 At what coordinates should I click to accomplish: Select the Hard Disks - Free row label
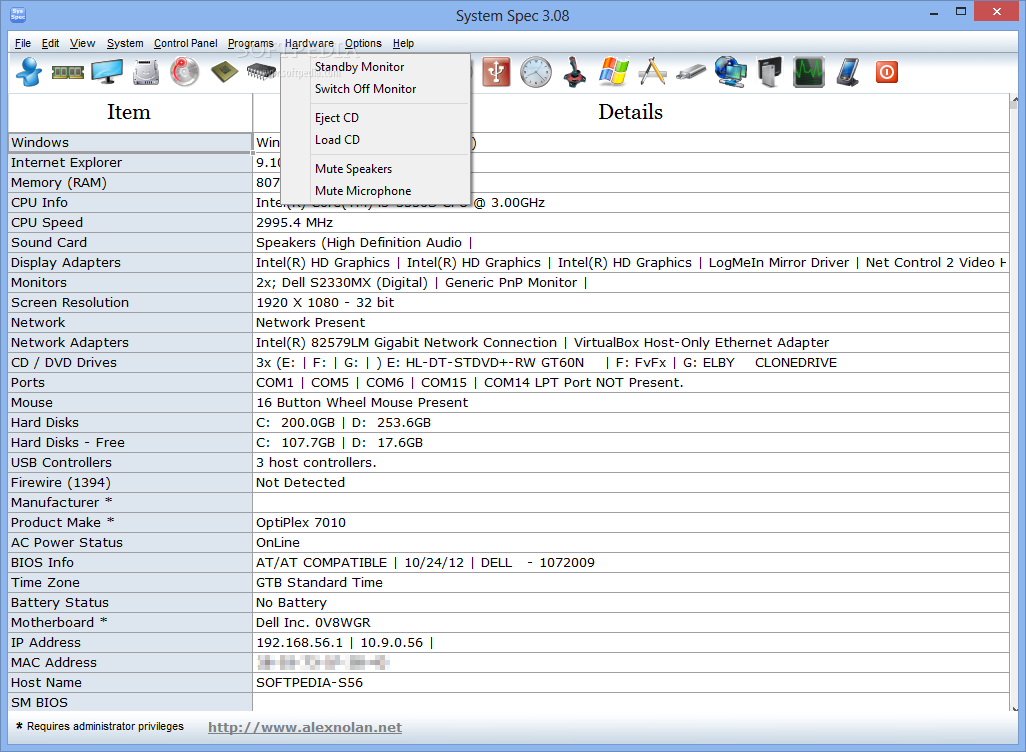pos(130,443)
